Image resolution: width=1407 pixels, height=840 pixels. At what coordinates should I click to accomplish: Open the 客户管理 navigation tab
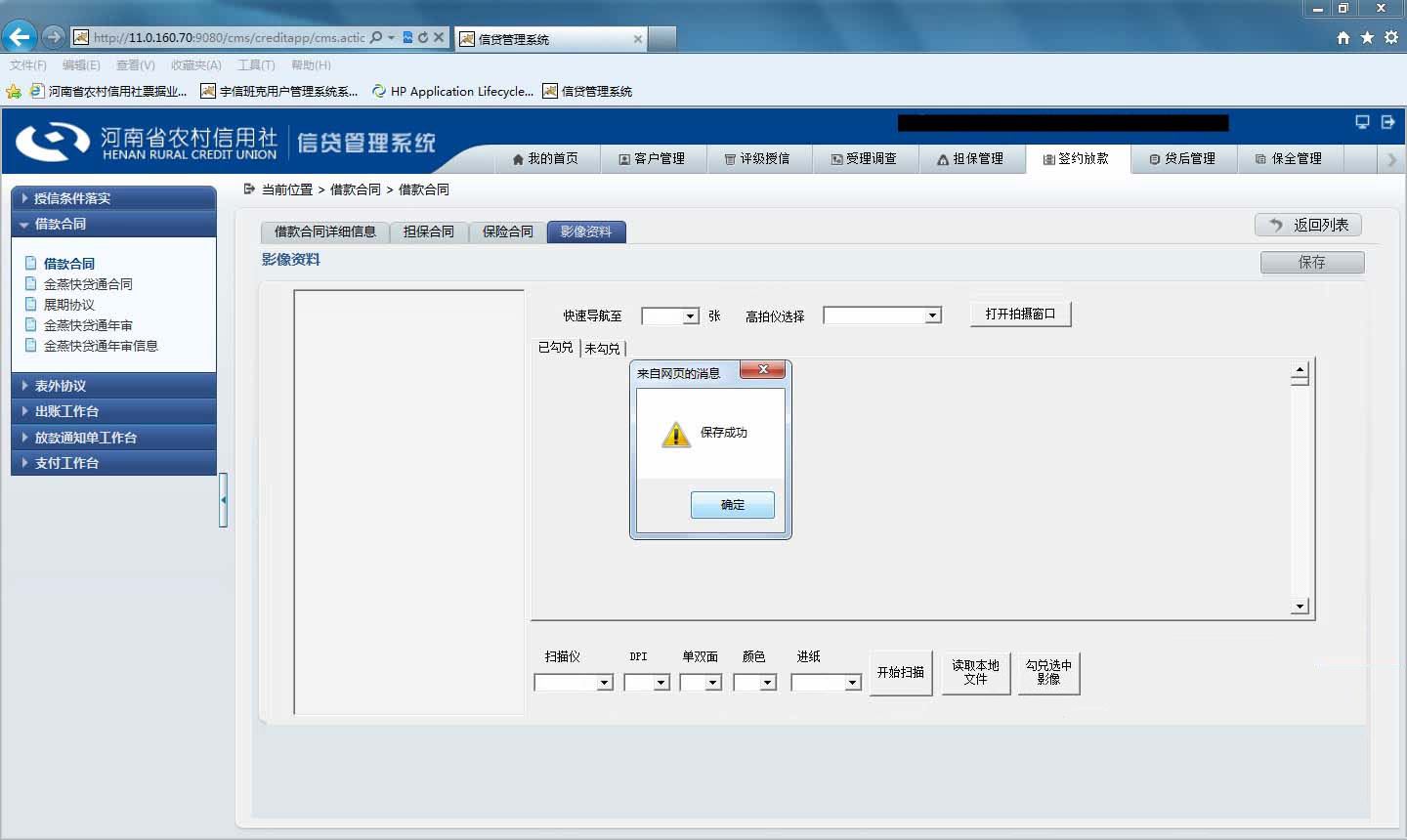[652, 158]
